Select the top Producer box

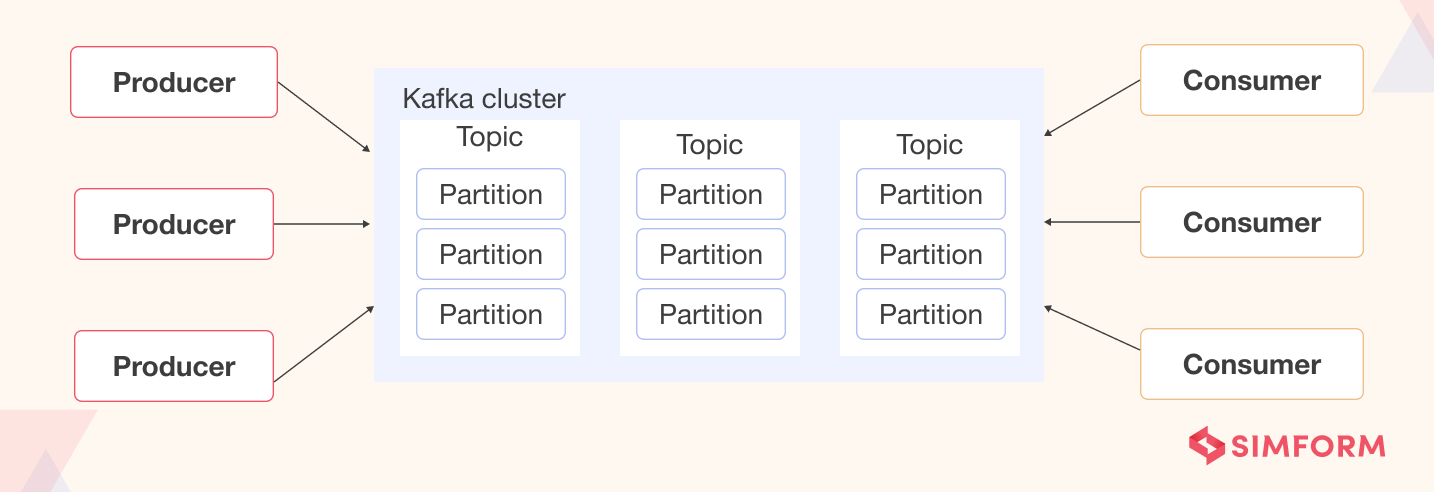pos(174,82)
